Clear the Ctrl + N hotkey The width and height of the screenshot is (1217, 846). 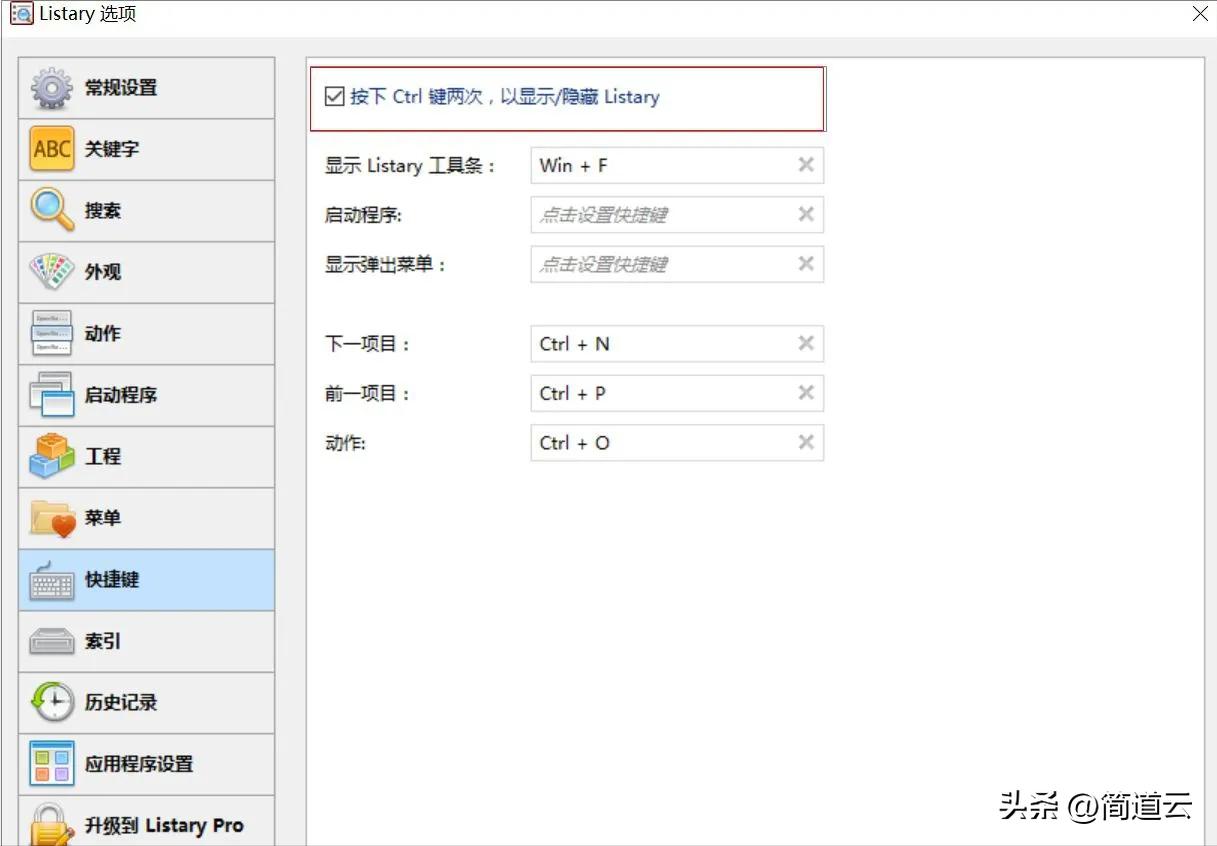[806, 343]
